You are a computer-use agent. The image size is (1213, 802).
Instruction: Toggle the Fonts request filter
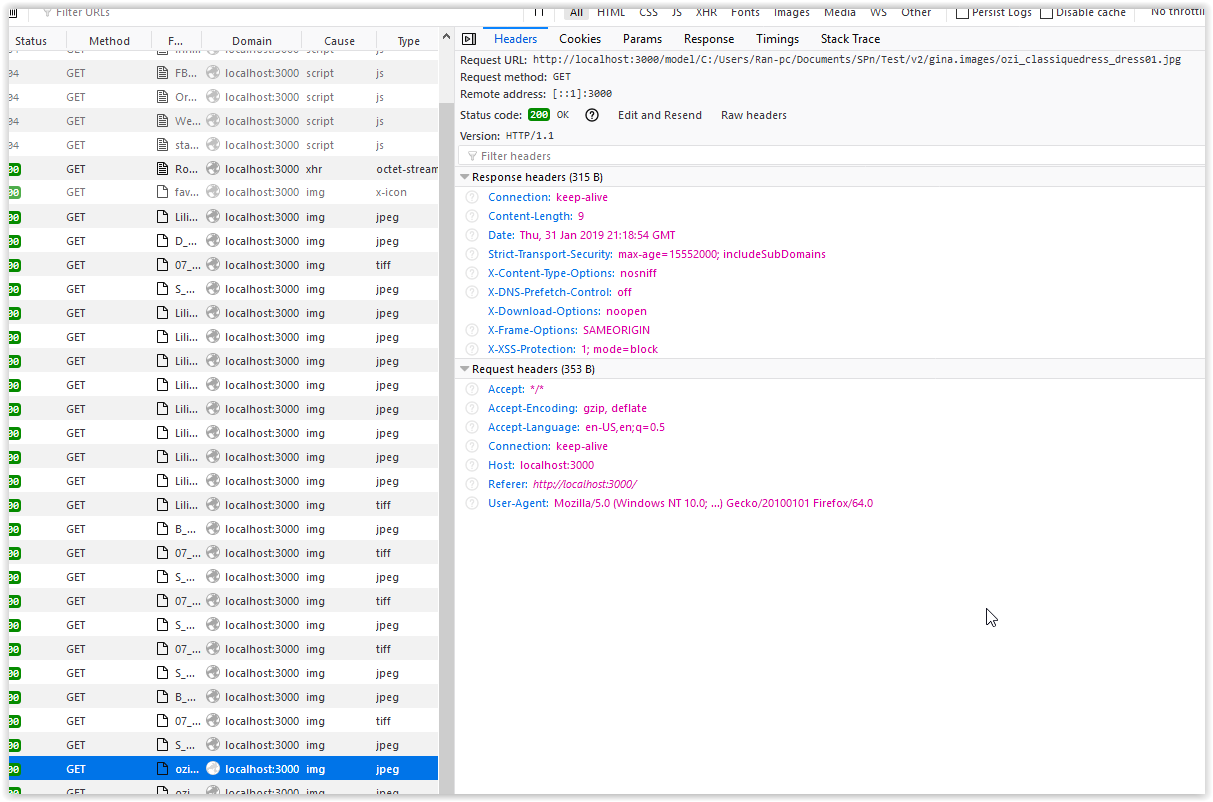pyautogui.click(x=745, y=12)
